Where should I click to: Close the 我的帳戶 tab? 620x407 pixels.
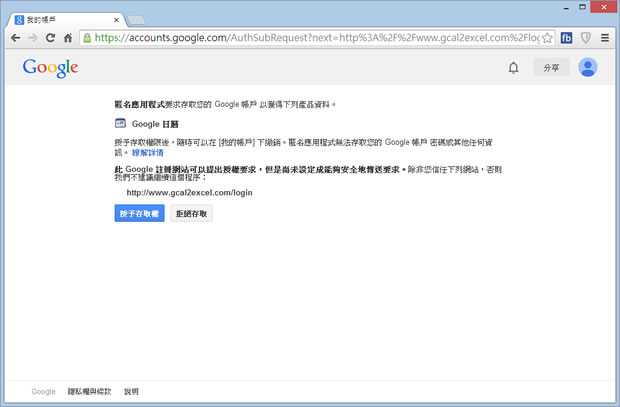[x=116, y=20]
